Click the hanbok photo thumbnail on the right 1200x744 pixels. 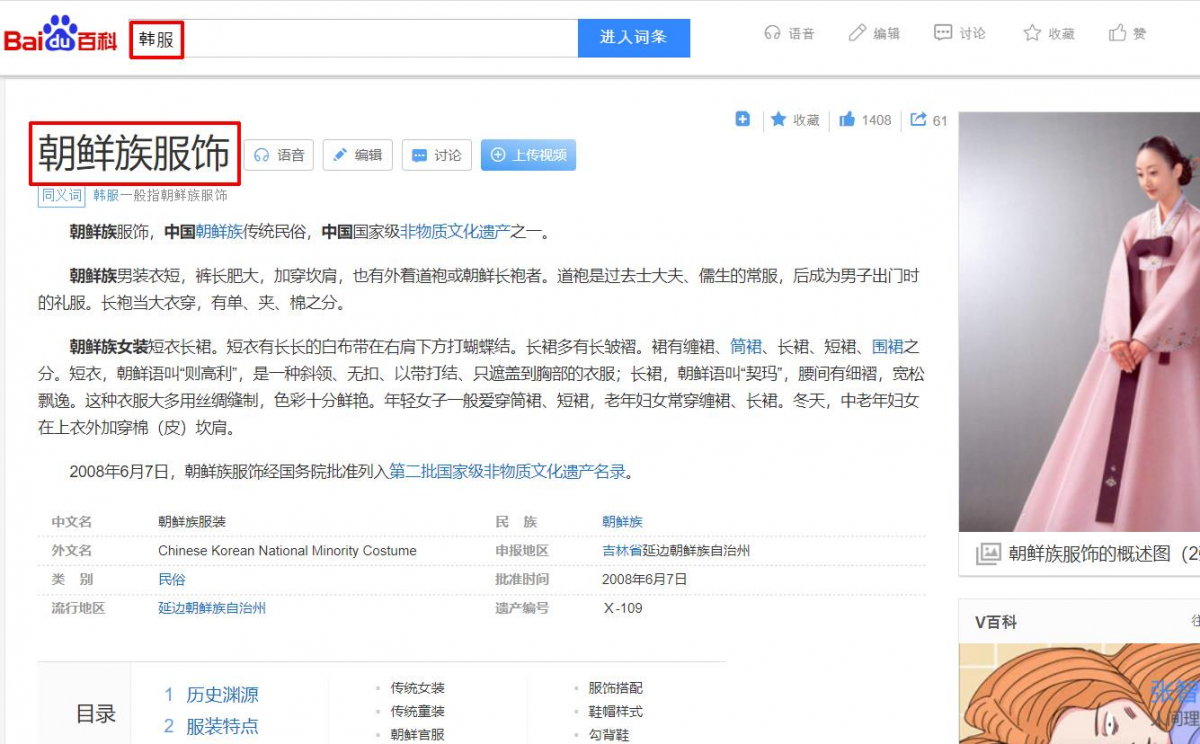(1080, 320)
